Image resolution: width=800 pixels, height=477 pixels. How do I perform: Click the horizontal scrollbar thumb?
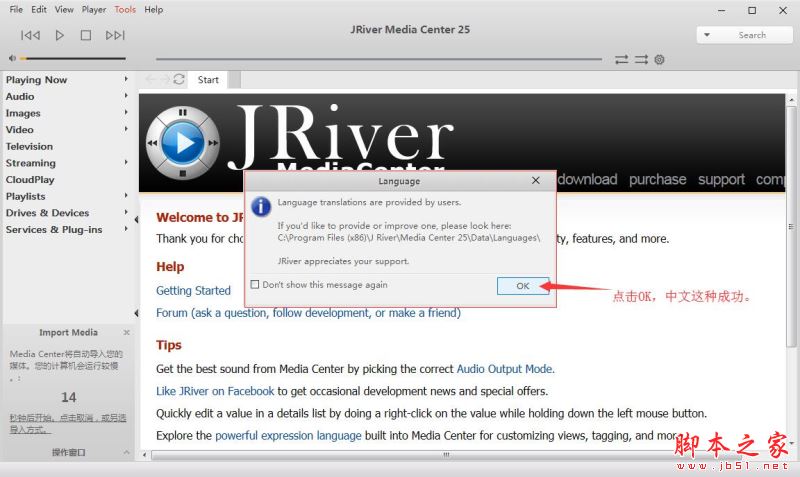[446, 455]
